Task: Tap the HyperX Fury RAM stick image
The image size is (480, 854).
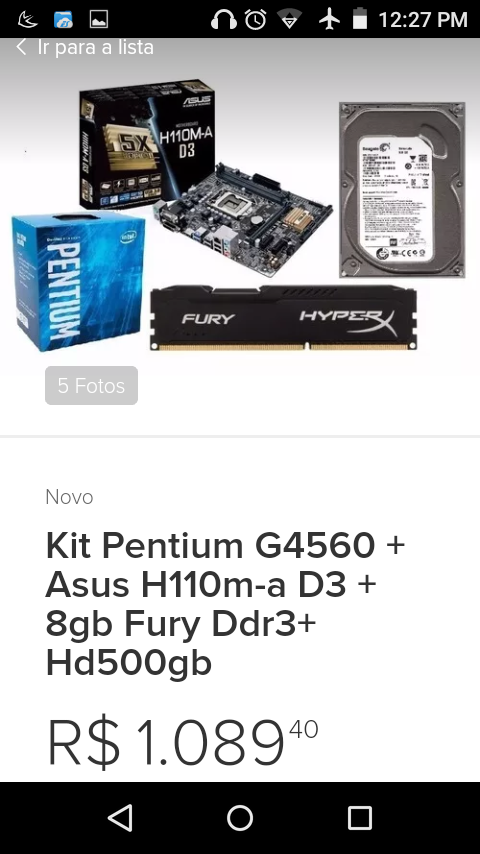Action: click(x=283, y=318)
